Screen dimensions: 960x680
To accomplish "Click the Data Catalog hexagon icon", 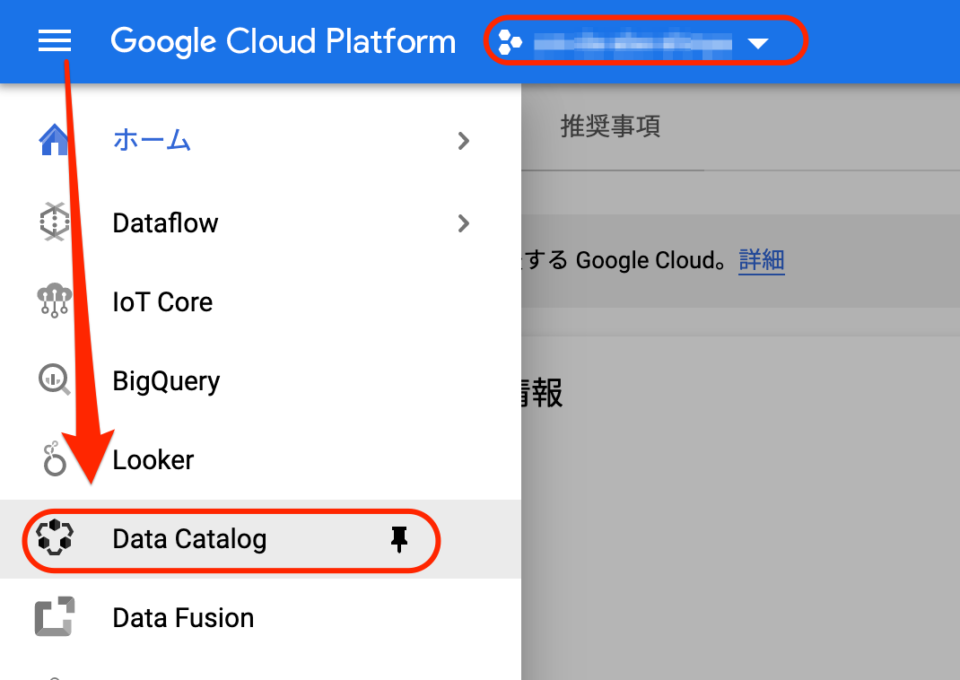I will pos(54,539).
